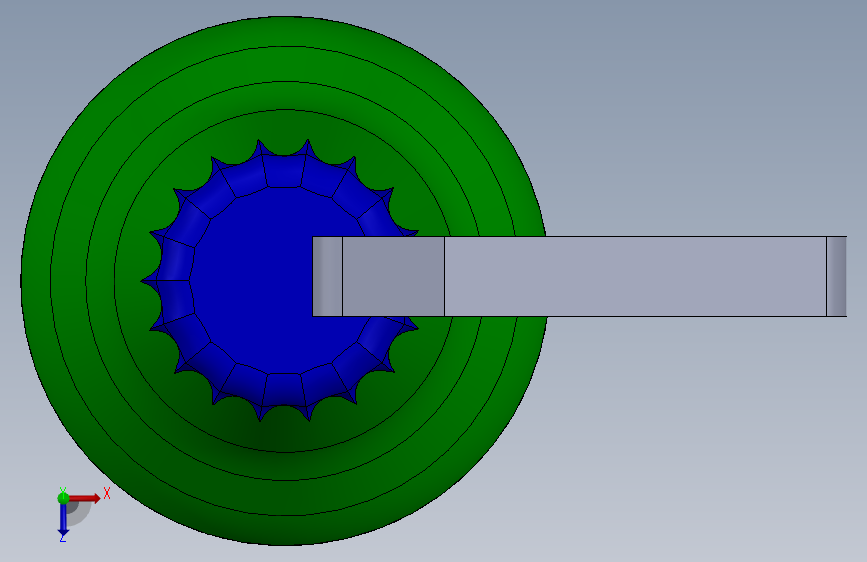The height and width of the screenshot is (562, 867).
Task: Click the blue Z axis arrow of triad
Action: (x=63, y=520)
